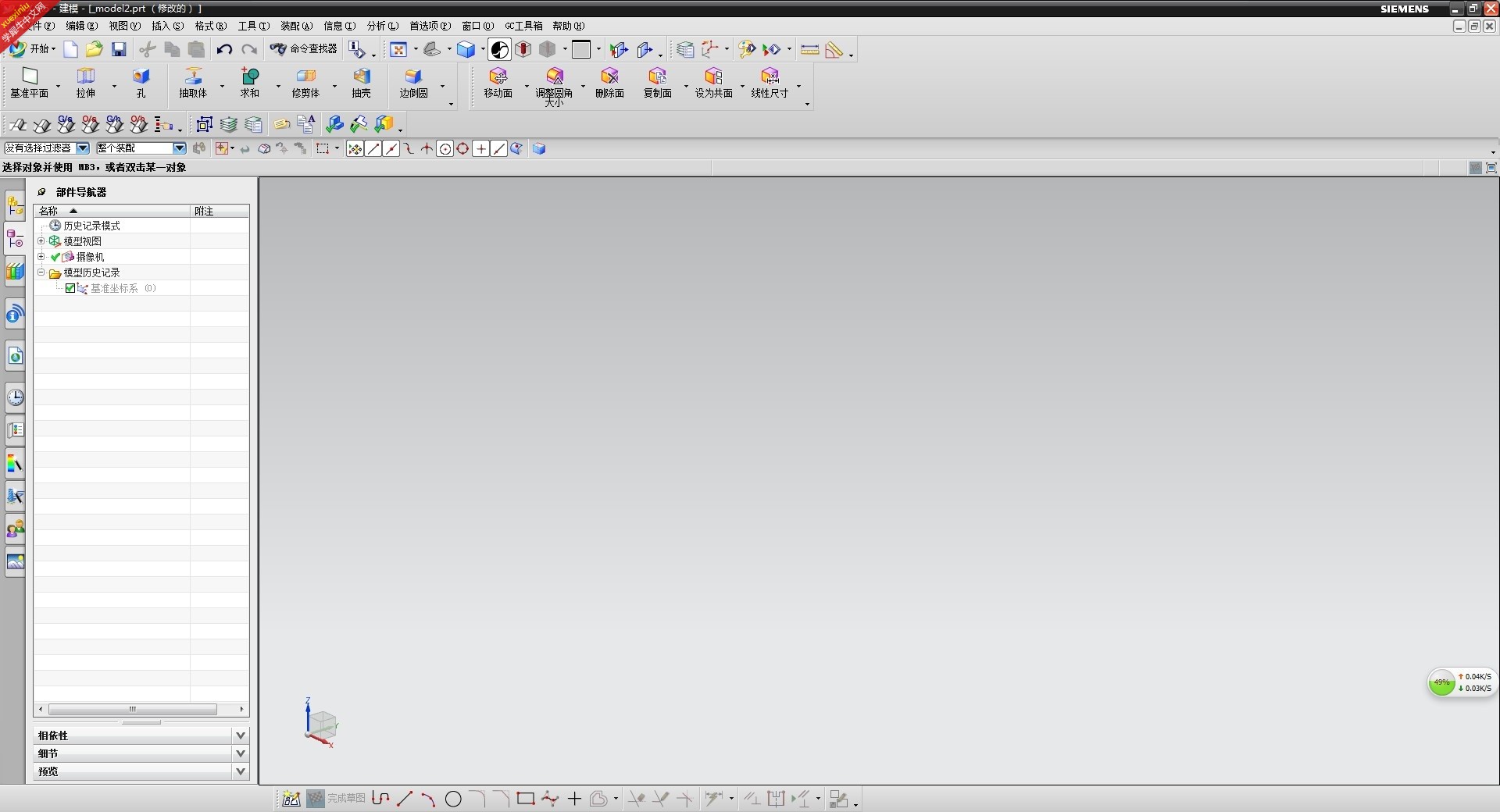Screen dimensions: 1500x812
Task: Click the 49% network speed widget
Action: click(x=1461, y=682)
